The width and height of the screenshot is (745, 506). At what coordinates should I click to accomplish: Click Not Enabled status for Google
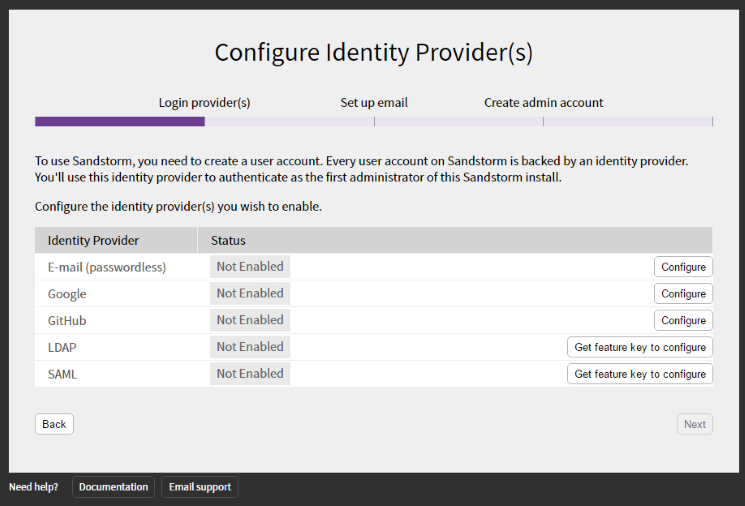(x=250, y=293)
